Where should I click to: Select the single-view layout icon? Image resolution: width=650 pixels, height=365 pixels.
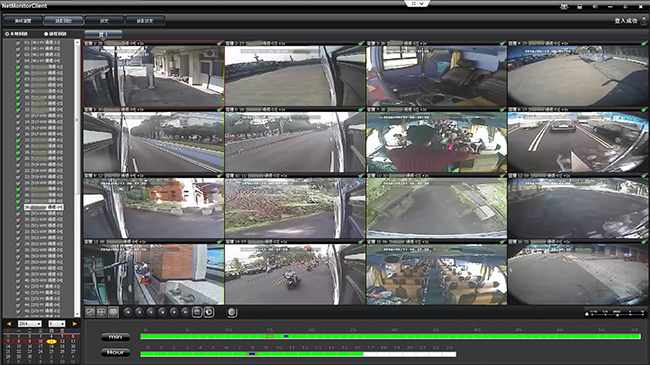coord(90,312)
